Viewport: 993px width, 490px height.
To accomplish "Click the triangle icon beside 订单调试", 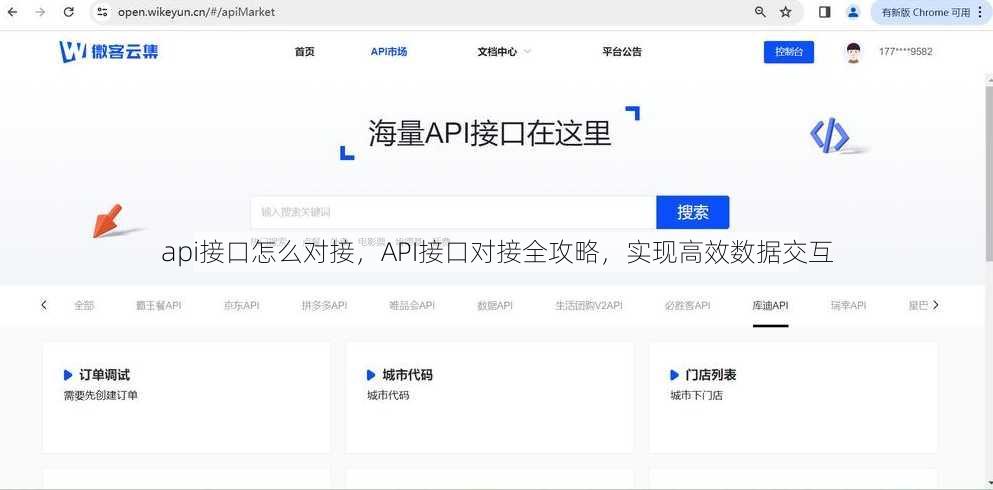I will 68,375.
